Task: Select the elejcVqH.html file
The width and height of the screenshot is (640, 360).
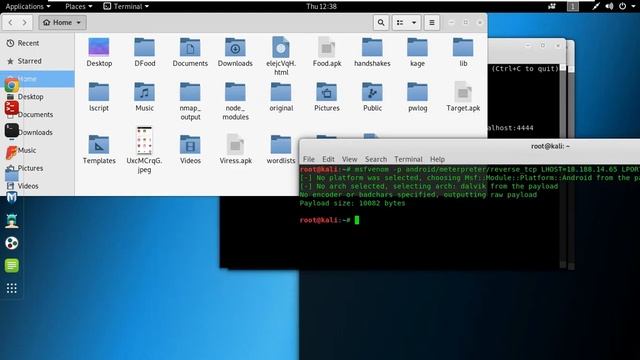Action: (281, 56)
